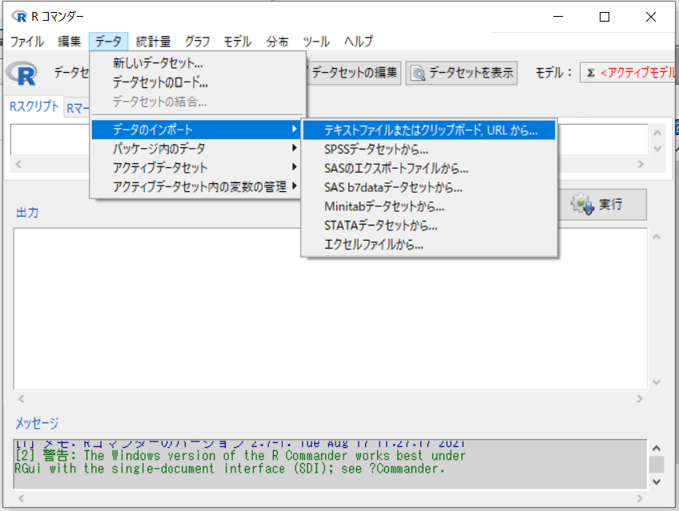Import from Minitabデータセットから...
Viewport: 679px width, 511px height.
[429, 207]
